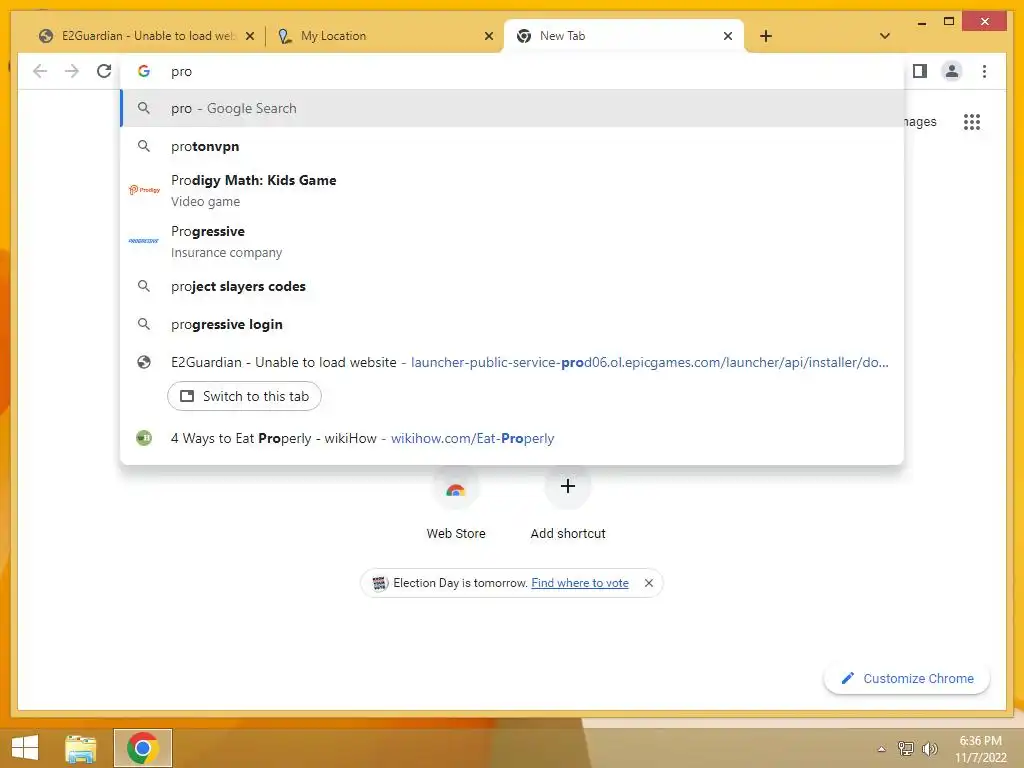Open the Find where to vote link
Viewport: 1024px width, 768px height.
(580, 583)
